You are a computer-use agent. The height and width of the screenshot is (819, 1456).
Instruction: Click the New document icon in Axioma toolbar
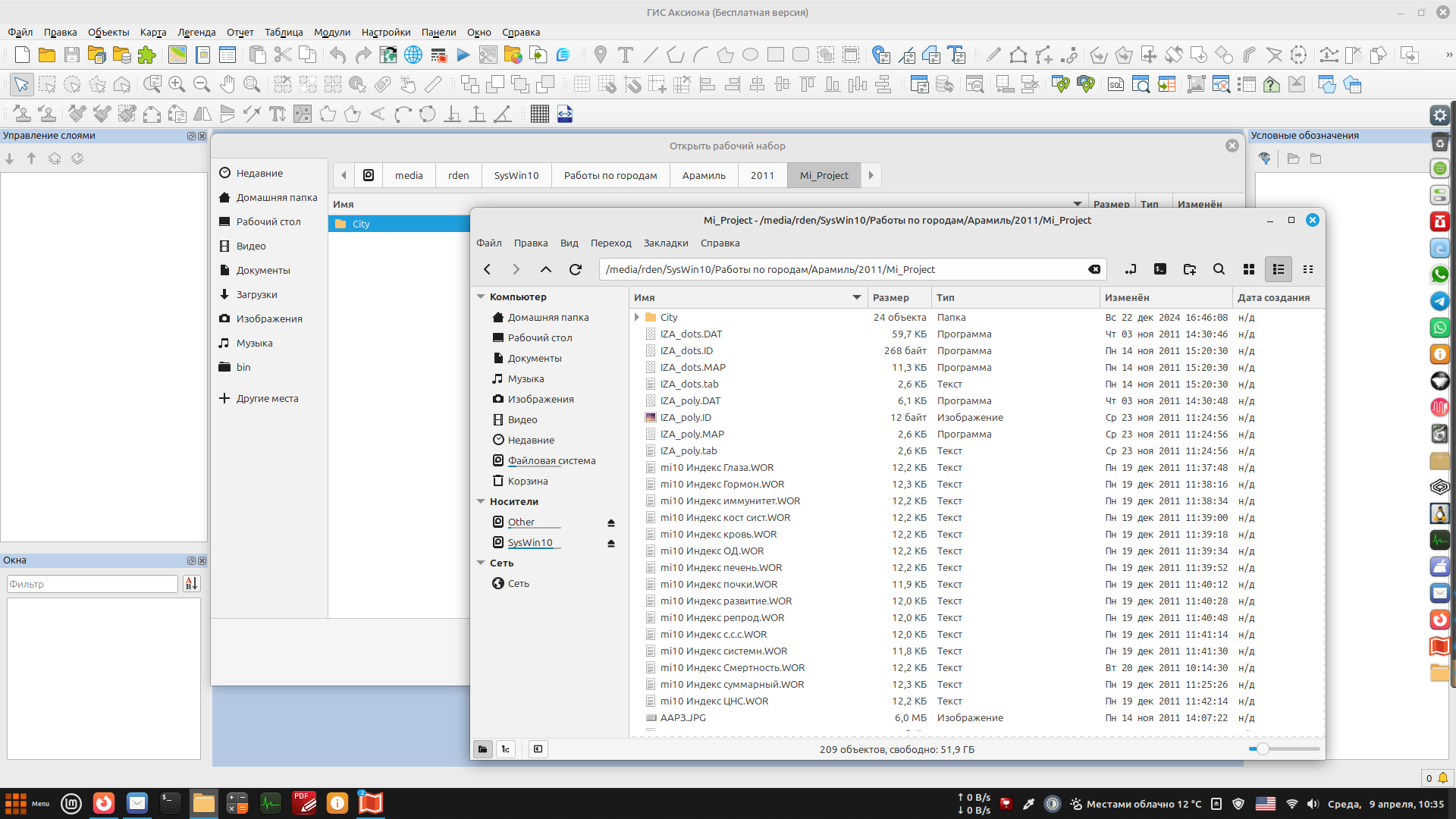(x=22, y=55)
